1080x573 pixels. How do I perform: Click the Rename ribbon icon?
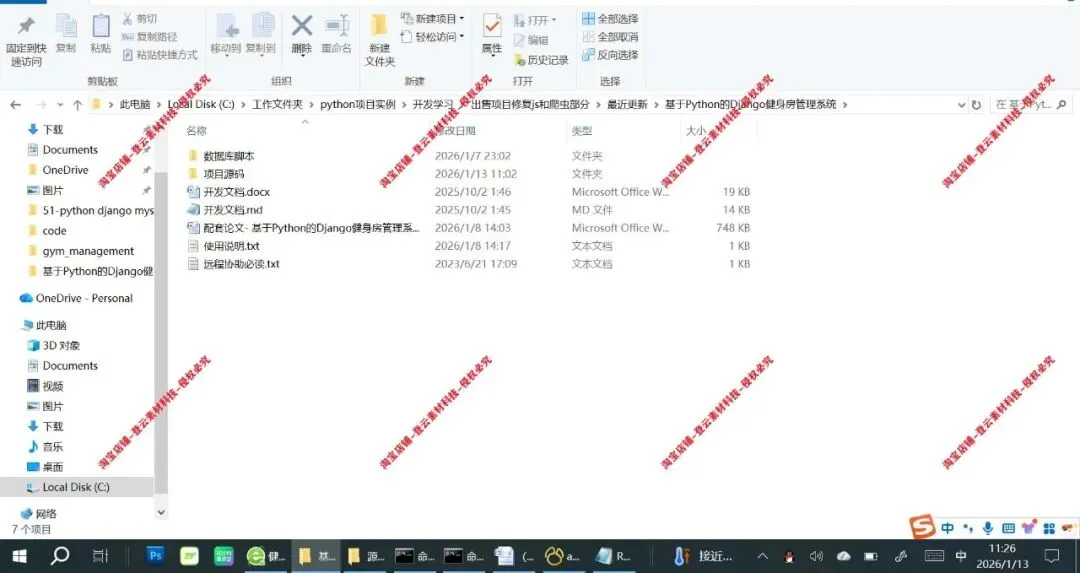click(x=337, y=34)
